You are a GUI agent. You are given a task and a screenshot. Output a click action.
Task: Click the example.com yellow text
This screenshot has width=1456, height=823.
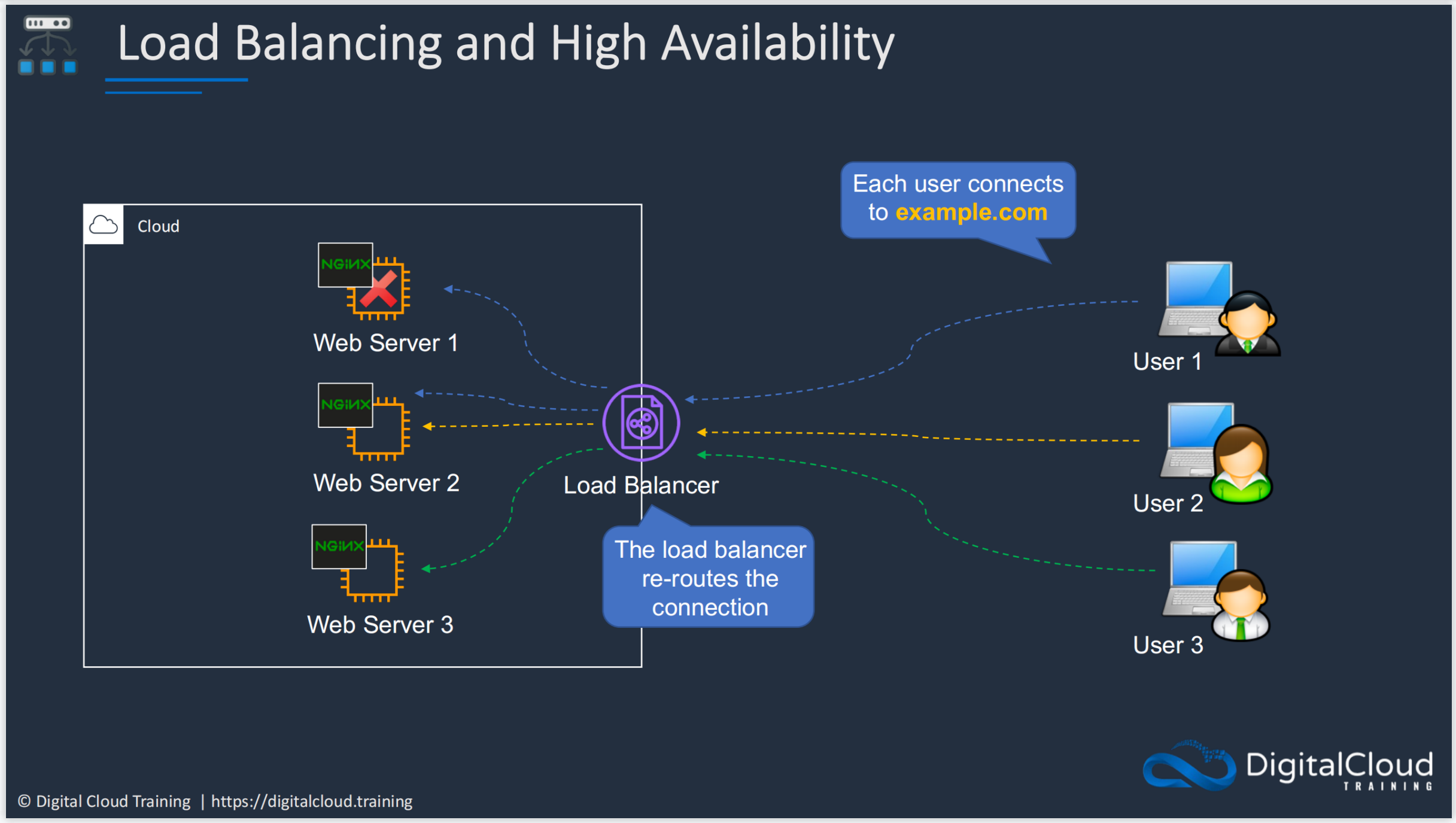tap(971, 212)
